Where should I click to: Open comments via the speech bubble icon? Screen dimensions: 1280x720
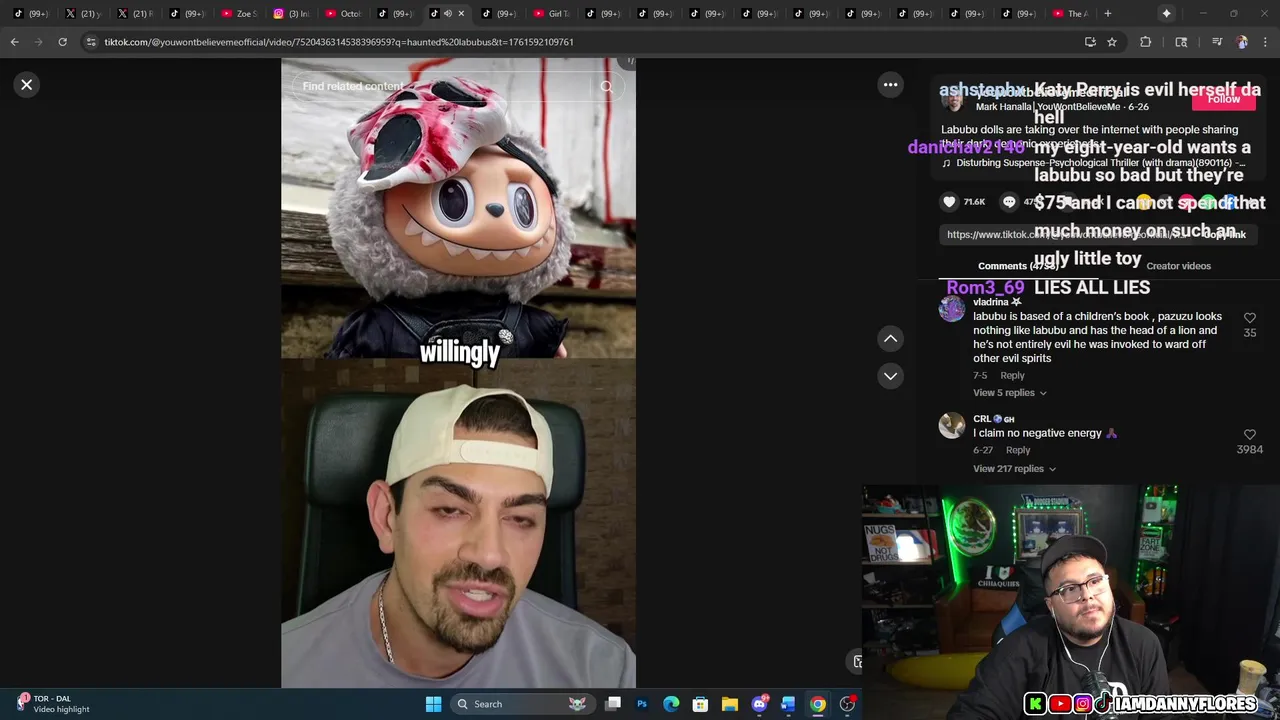coord(1009,202)
